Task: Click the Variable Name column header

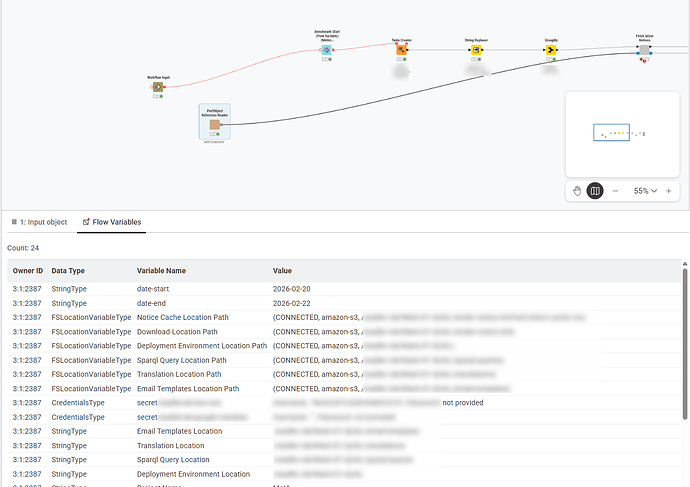Action: [x=161, y=270]
